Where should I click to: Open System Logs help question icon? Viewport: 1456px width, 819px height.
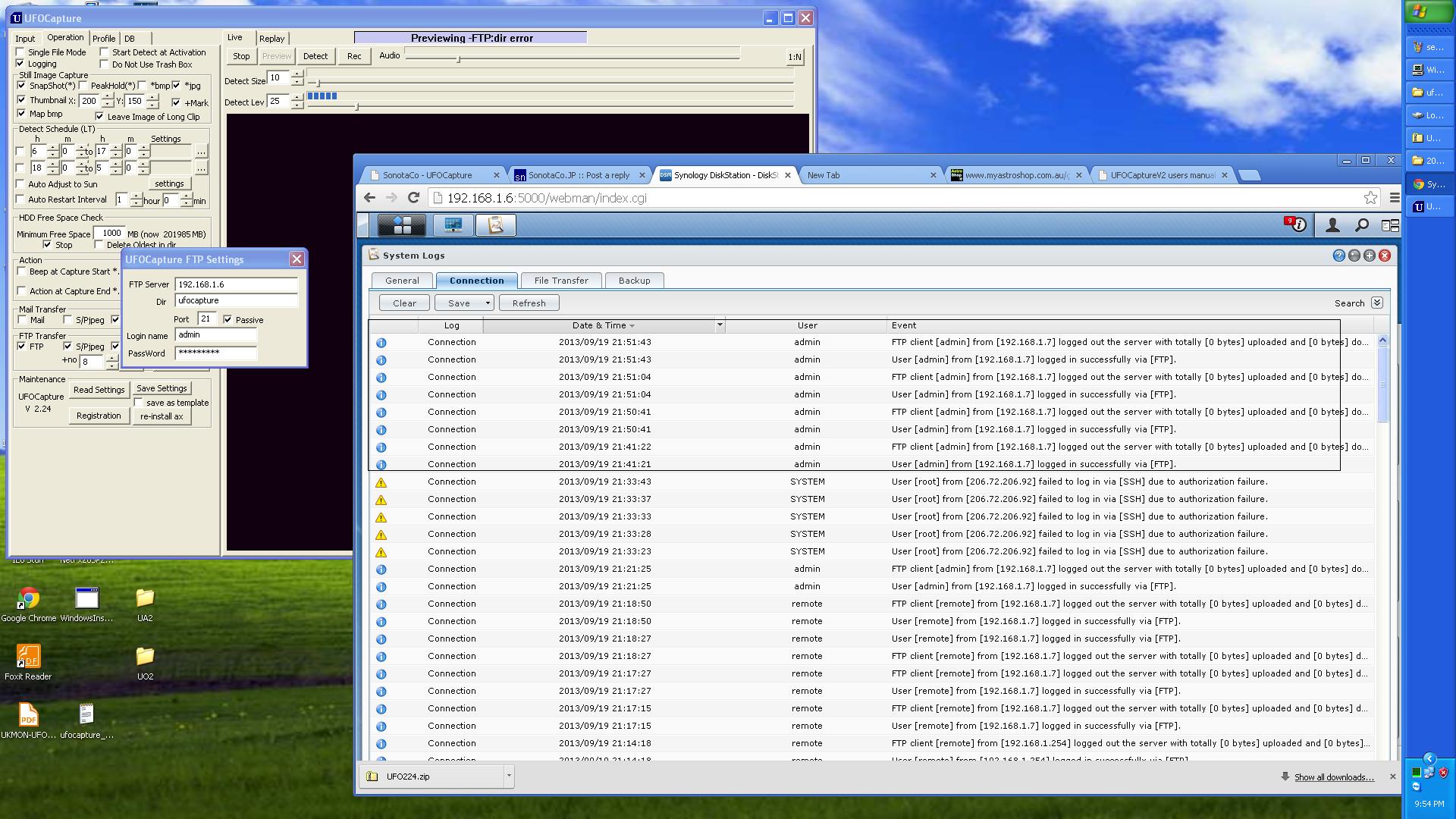(1338, 256)
